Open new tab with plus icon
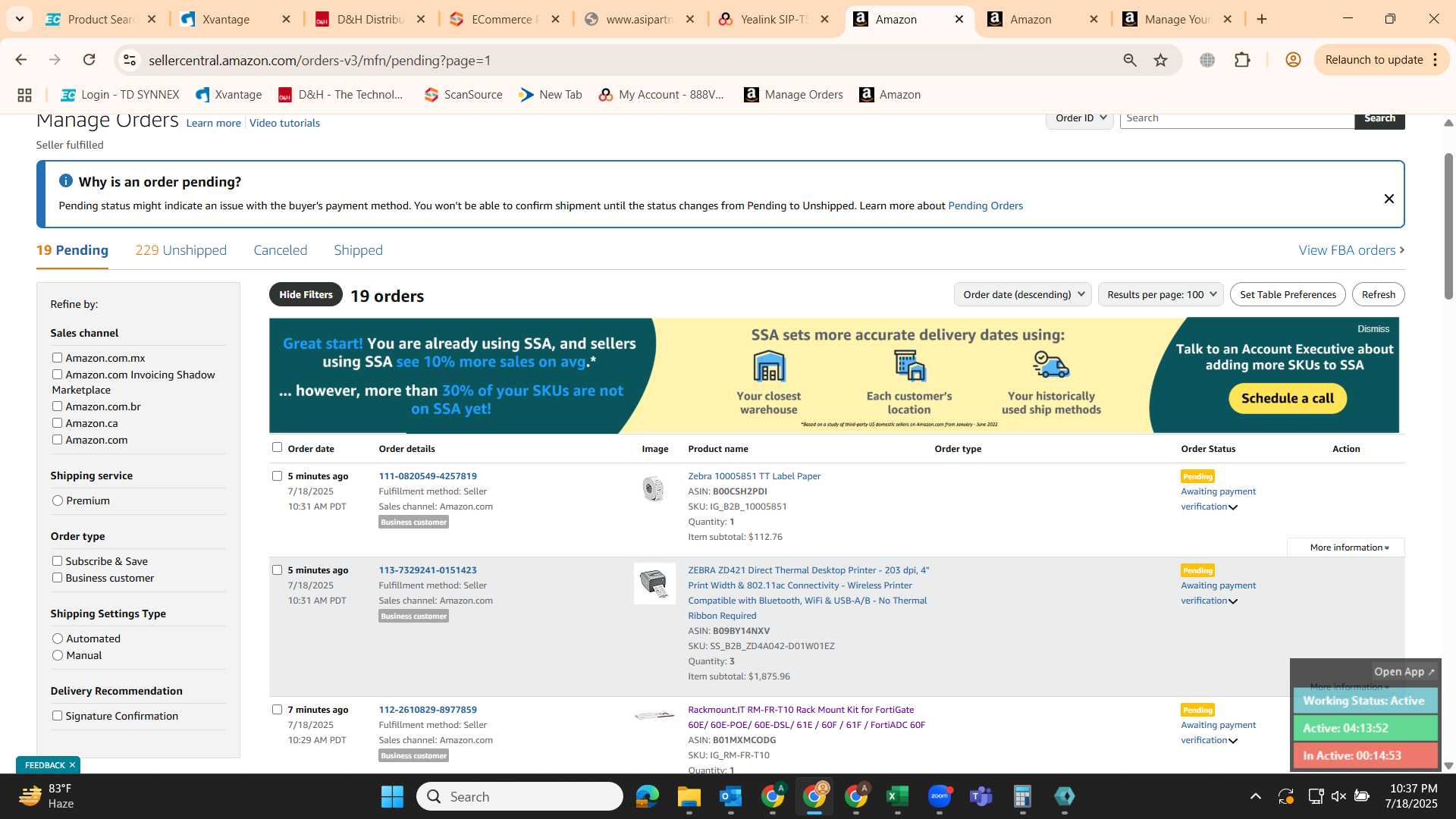 click(x=1262, y=19)
